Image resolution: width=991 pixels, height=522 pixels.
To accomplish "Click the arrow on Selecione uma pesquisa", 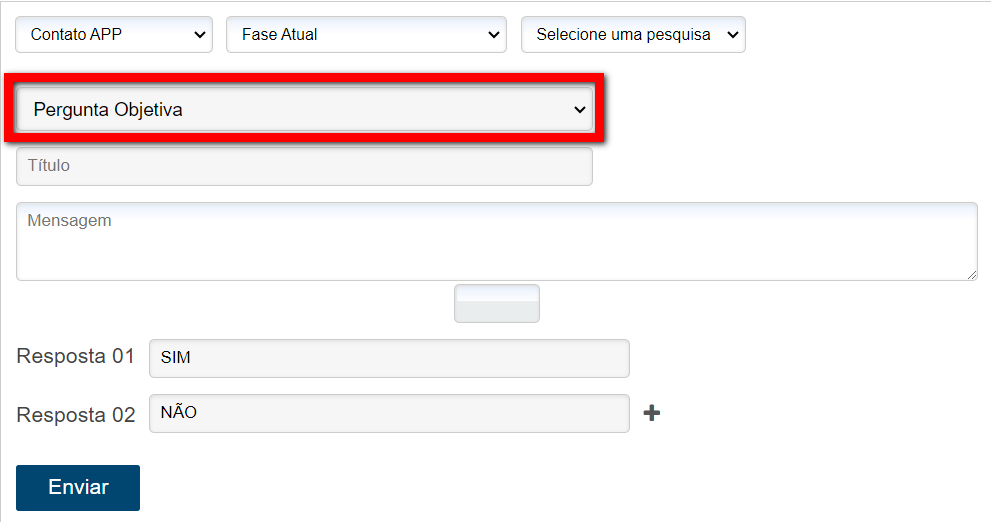I will pos(732,35).
